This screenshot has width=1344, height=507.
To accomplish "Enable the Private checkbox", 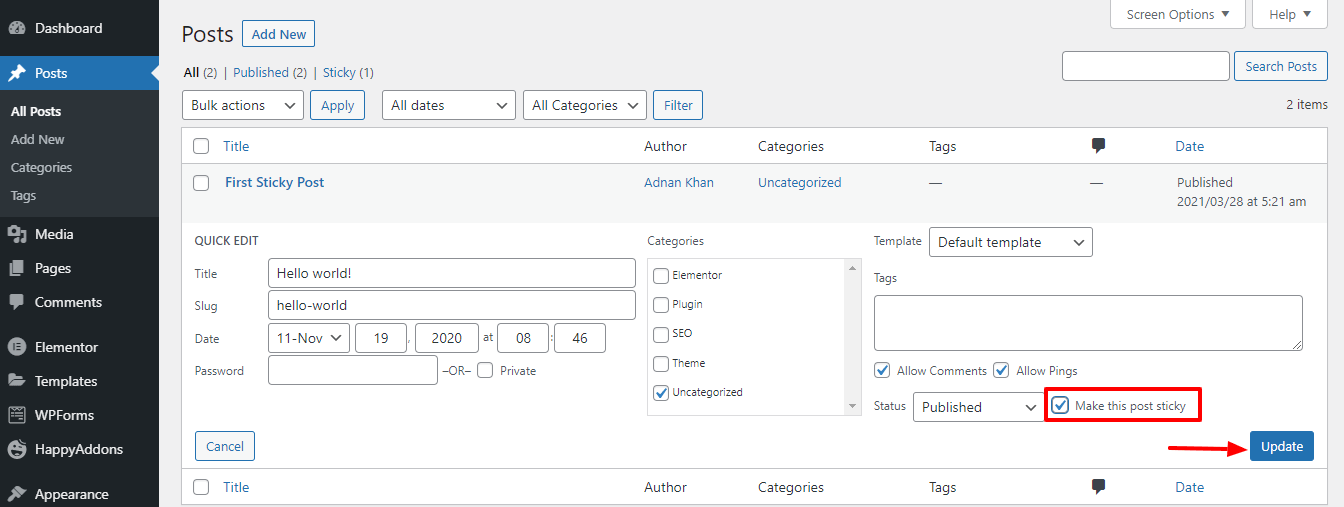I will pos(485,371).
